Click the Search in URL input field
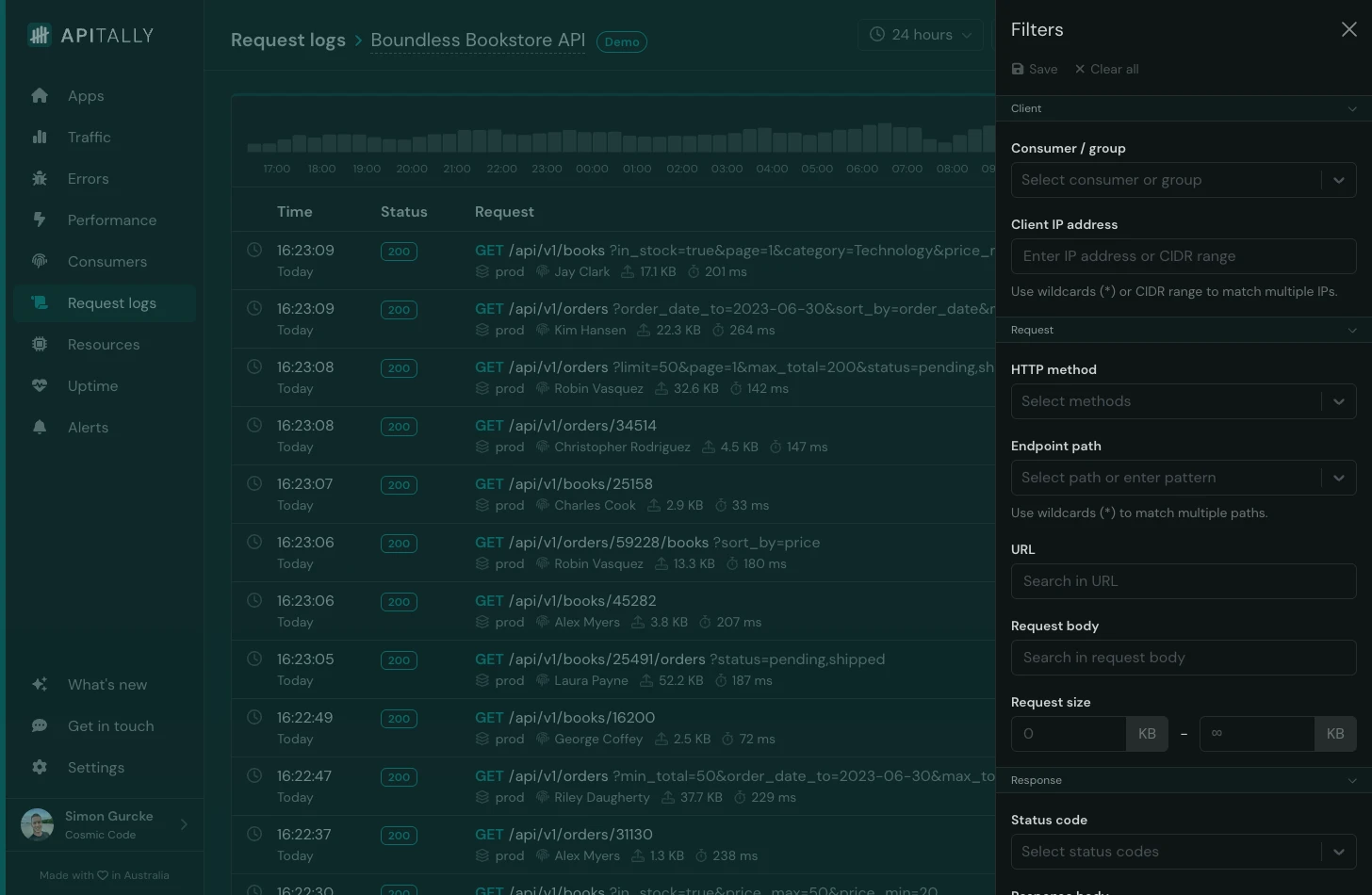The height and width of the screenshot is (895, 1372). (1183, 581)
